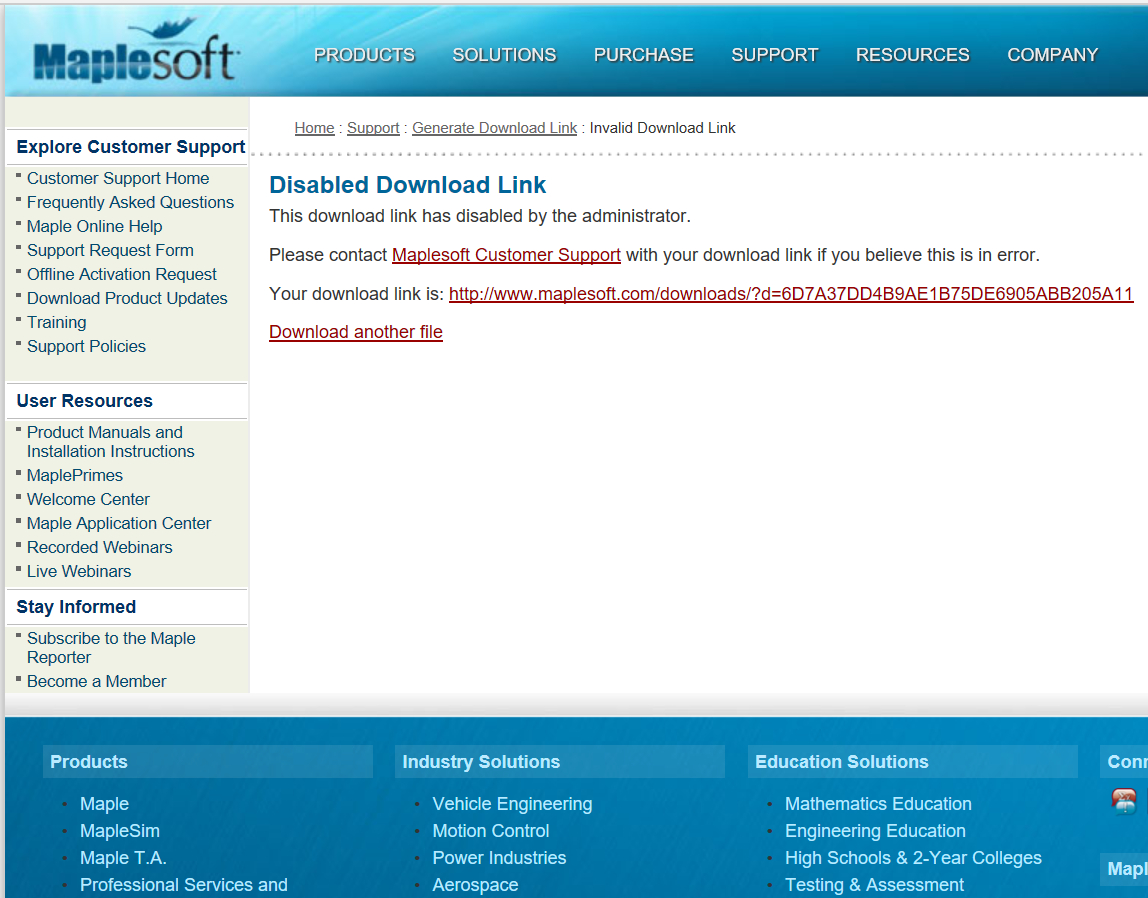Open Frequently Asked Questions

[x=130, y=203]
